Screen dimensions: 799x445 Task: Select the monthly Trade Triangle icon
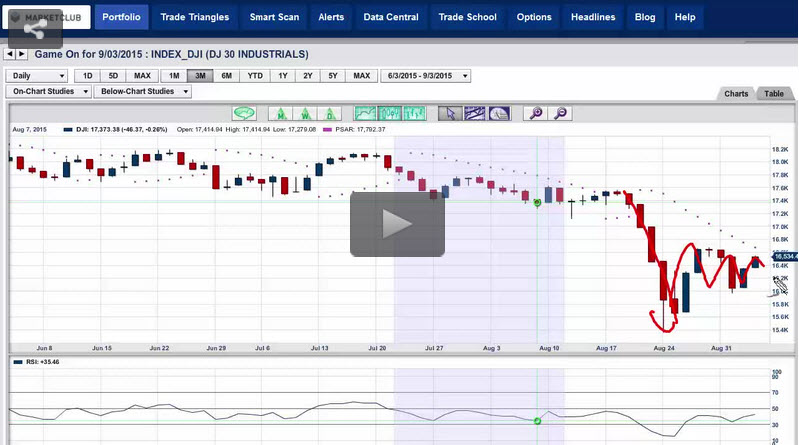[283, 113]
